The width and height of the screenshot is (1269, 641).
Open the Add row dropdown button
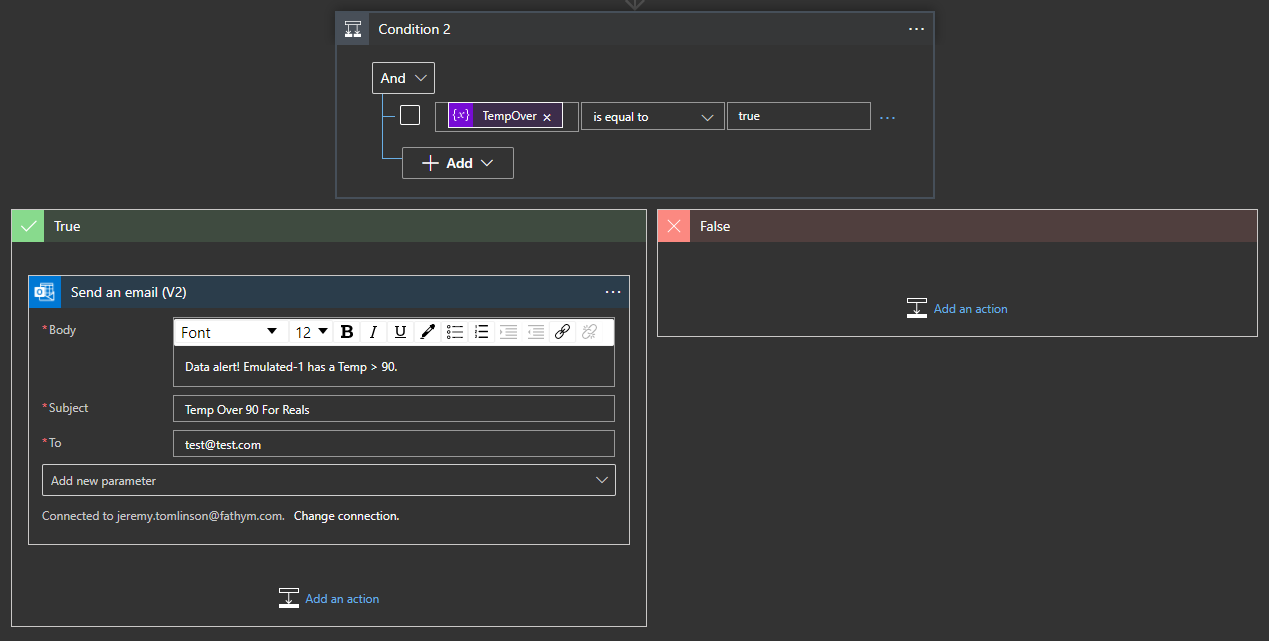point(458,163)
